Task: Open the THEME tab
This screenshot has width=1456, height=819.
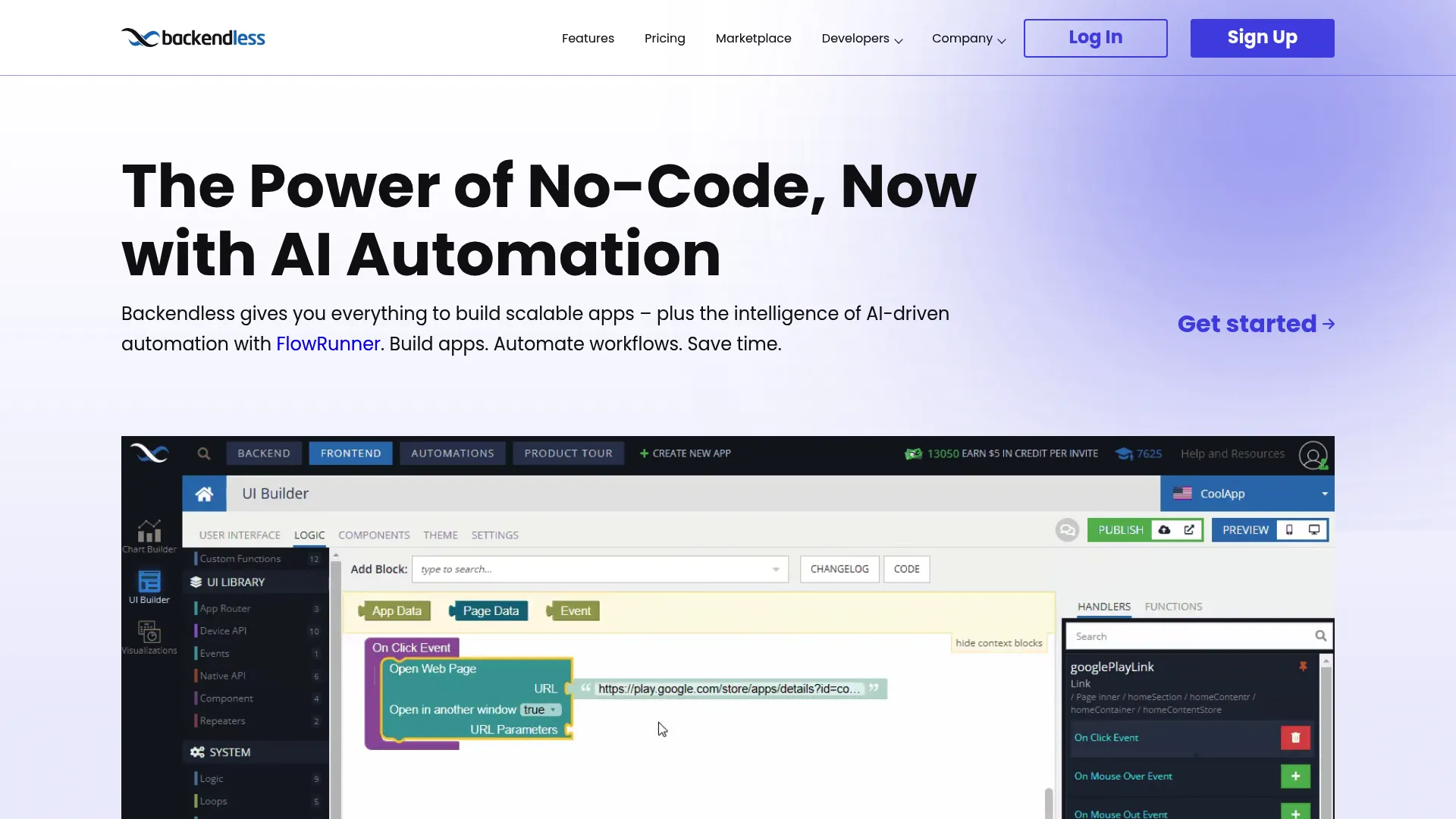Action: pos(441,535)
